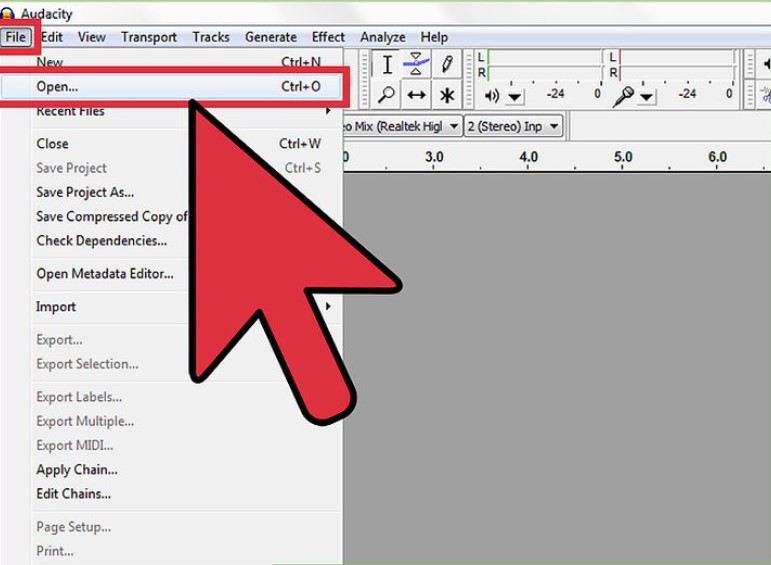Click the Audacity headphones title icon
The image size is (771, 565).
click(7, 13)
